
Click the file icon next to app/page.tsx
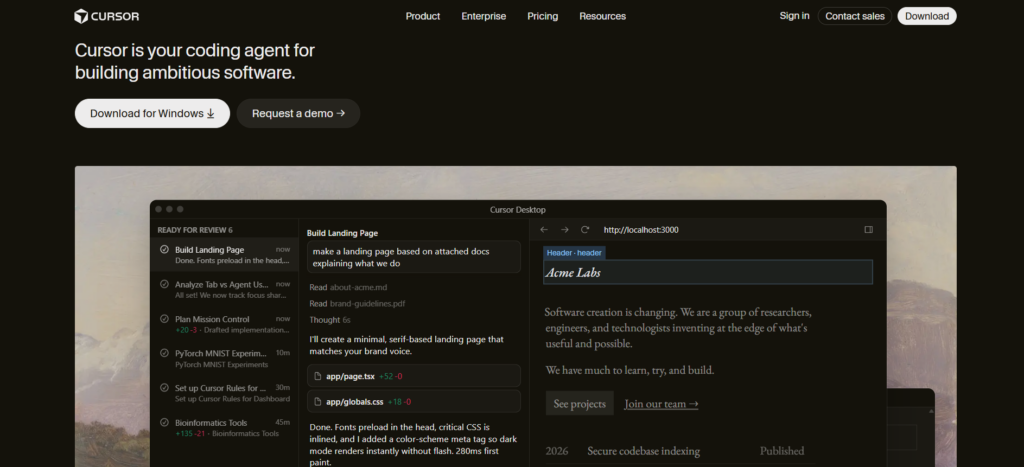click(318, 376)
